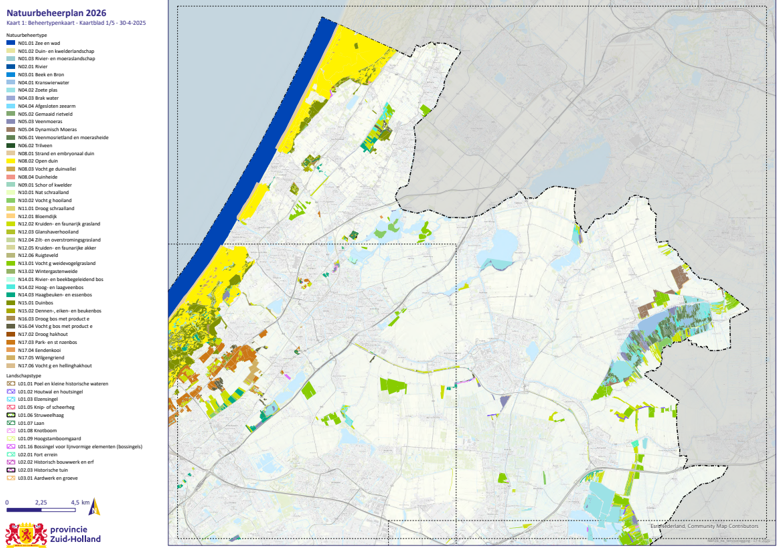This screenshot has height=549, width=779.
Task: Select the N17.04 Eendenkooi legend swatch
Action: point(11,350)
